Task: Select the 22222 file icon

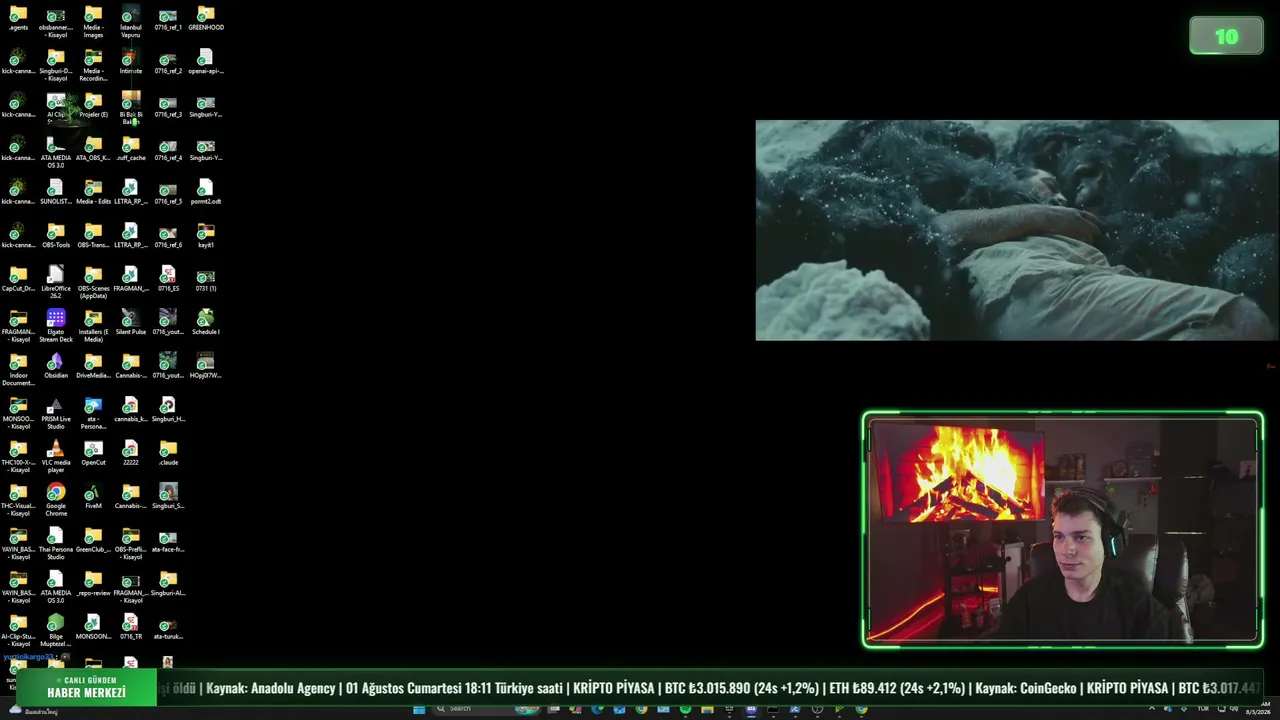Action: pos(131,454)
